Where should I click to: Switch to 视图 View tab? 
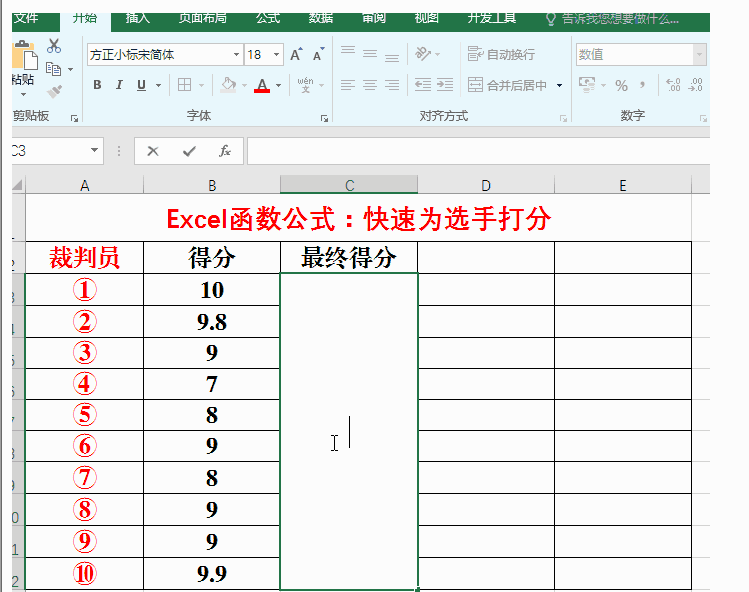tap(427, 18)
